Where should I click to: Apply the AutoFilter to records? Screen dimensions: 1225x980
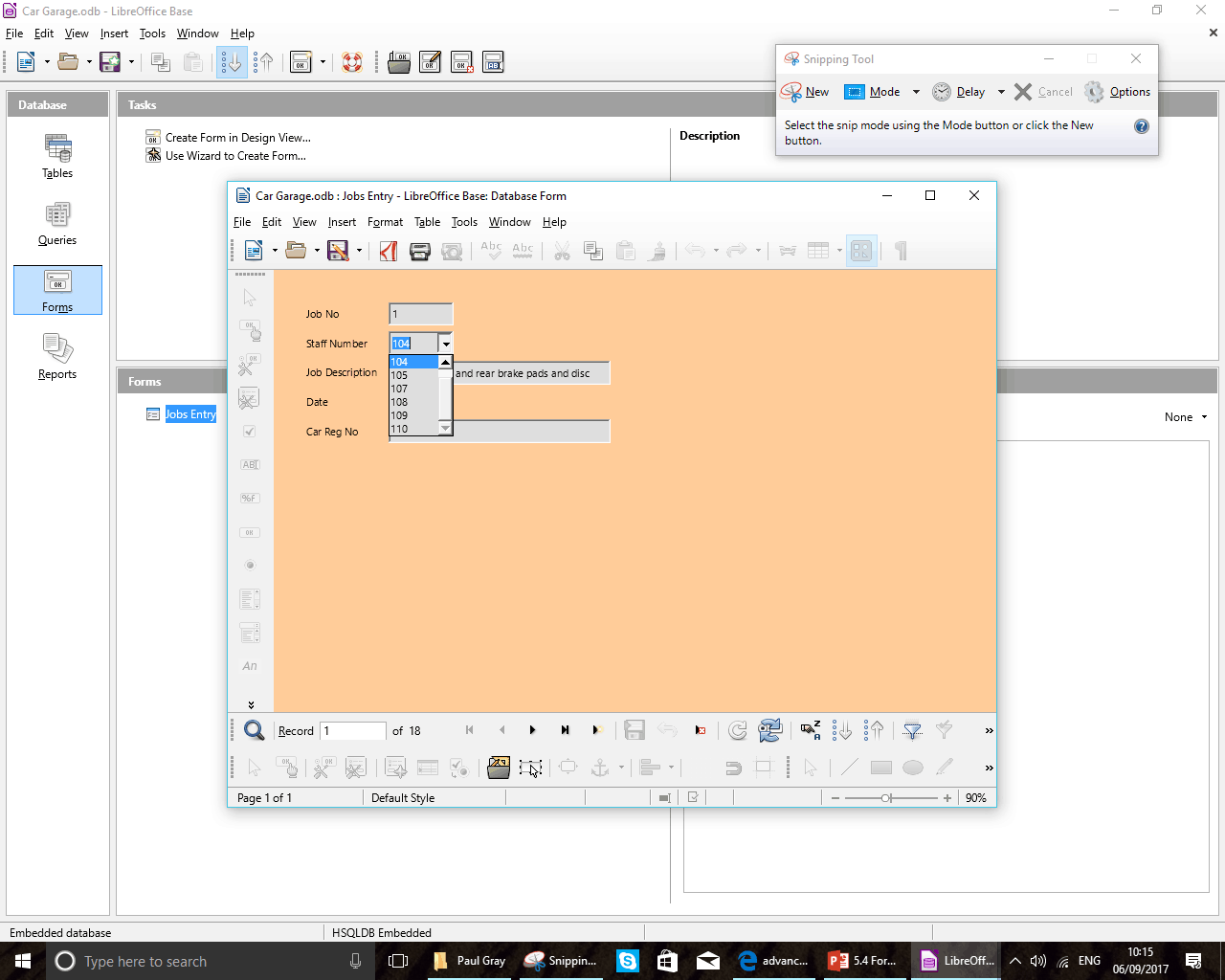click(x=911, y=730)
